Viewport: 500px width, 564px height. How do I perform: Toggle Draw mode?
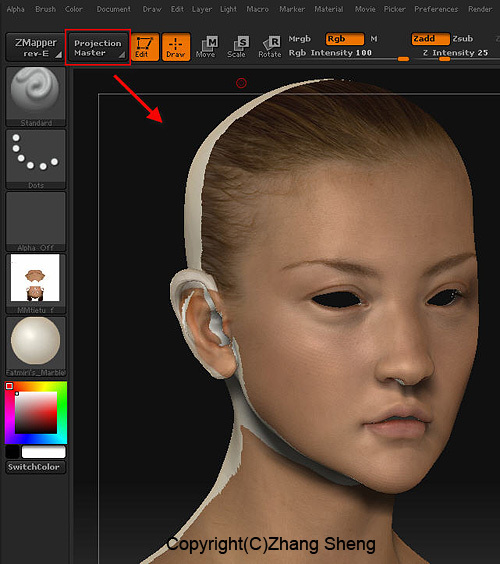[176, 47]
